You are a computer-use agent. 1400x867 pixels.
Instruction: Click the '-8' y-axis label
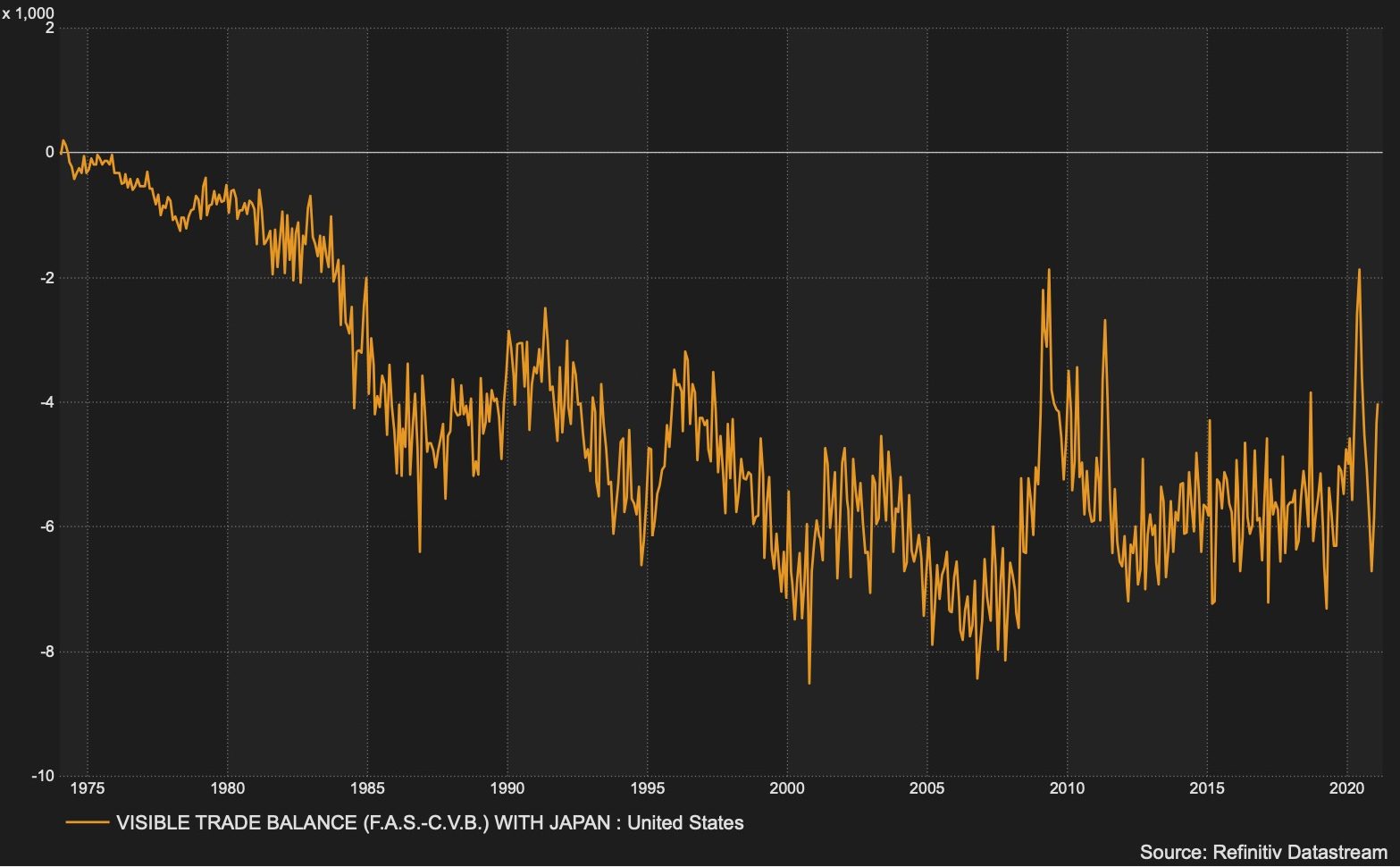pyautogui.click(x=46, y=652)
